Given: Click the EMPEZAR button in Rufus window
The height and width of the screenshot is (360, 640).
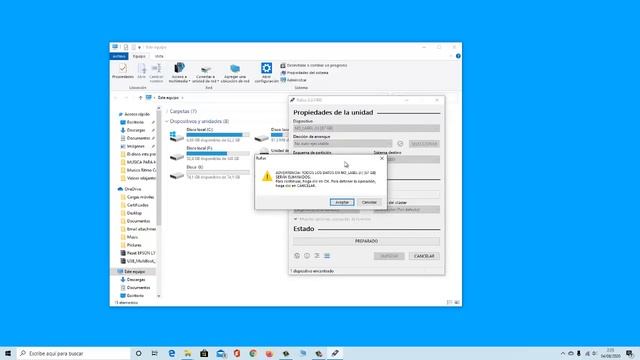Looking at the screenshot, I should tap(389, 256).
